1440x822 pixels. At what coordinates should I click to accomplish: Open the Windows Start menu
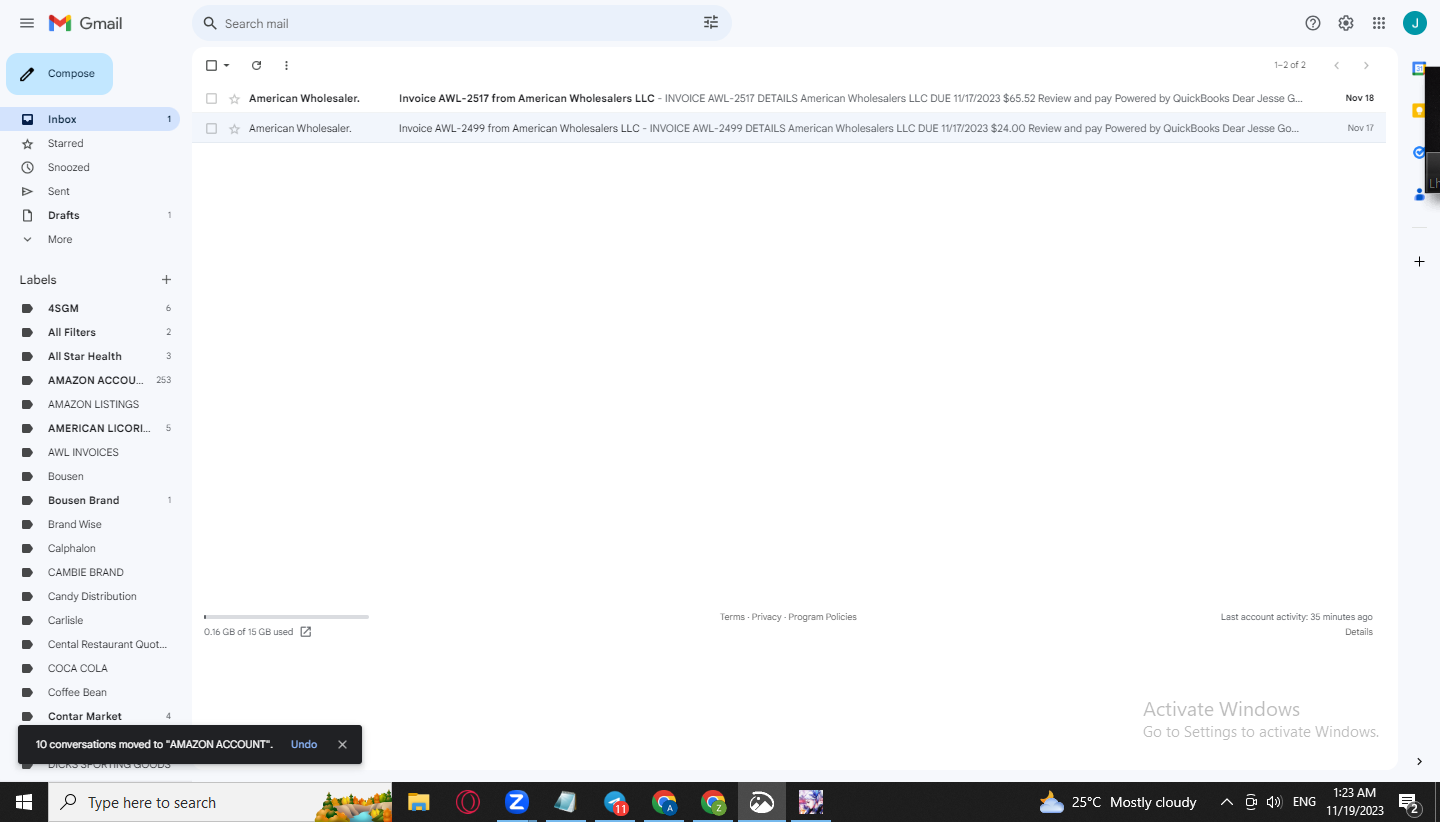(24, 802)
